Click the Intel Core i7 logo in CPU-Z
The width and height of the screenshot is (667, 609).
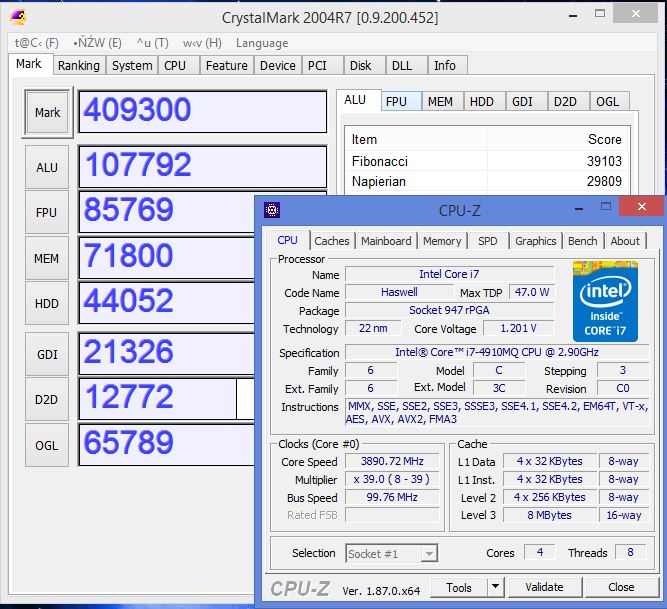(605, 301)
